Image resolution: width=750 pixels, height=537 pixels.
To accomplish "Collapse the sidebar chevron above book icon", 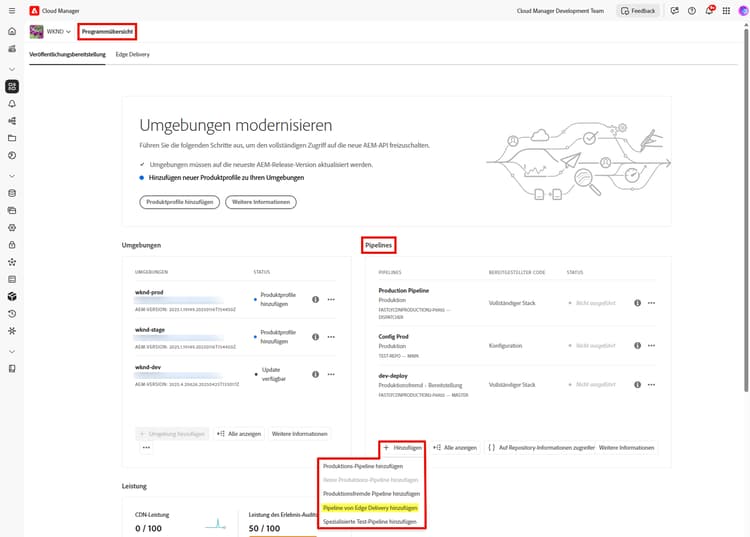I will 12,351.
